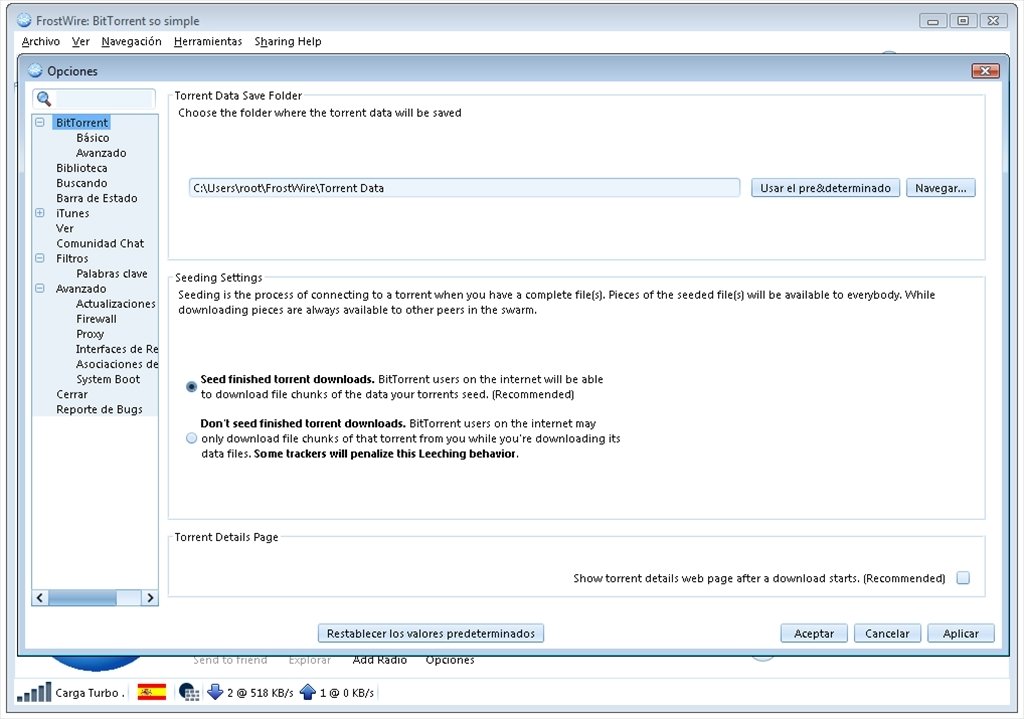The width and height of the screenshot is (1024, 719).
Task: Click the tree scrollbar left arrow
Action: pos(40,598)
